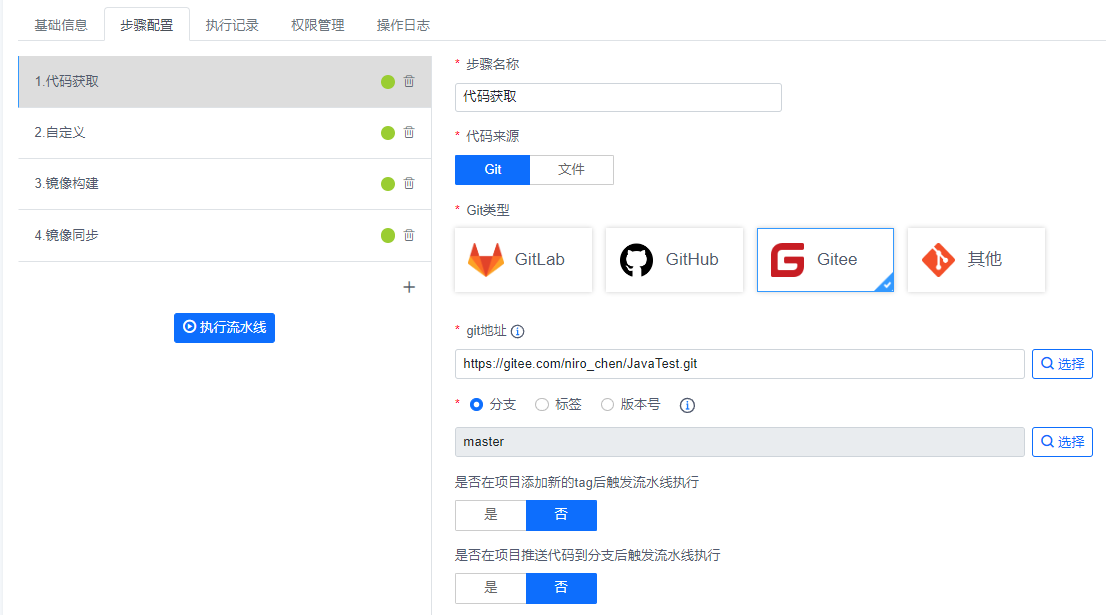Select 是 for tag-triggered pipeline execution

point(491,515)
